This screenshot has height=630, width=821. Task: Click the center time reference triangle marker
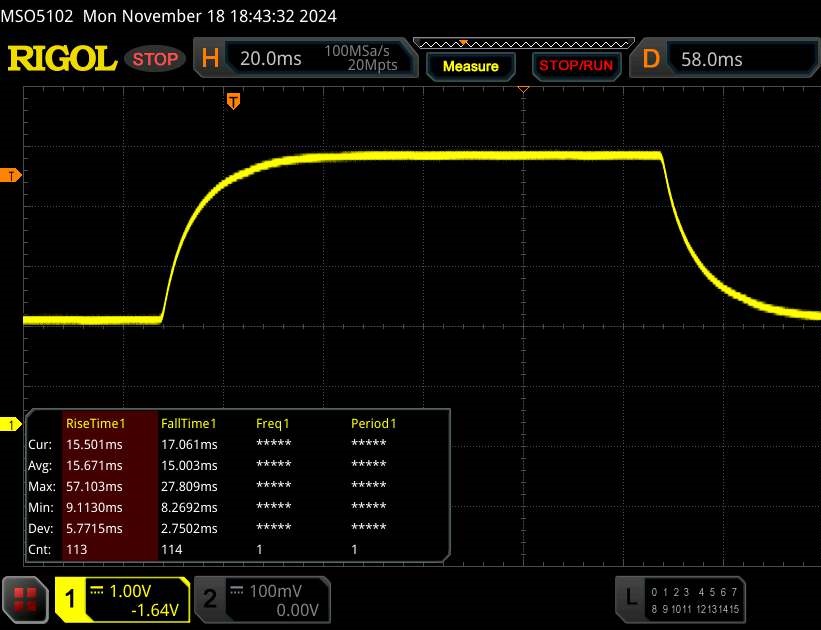(x=523, y=90)
